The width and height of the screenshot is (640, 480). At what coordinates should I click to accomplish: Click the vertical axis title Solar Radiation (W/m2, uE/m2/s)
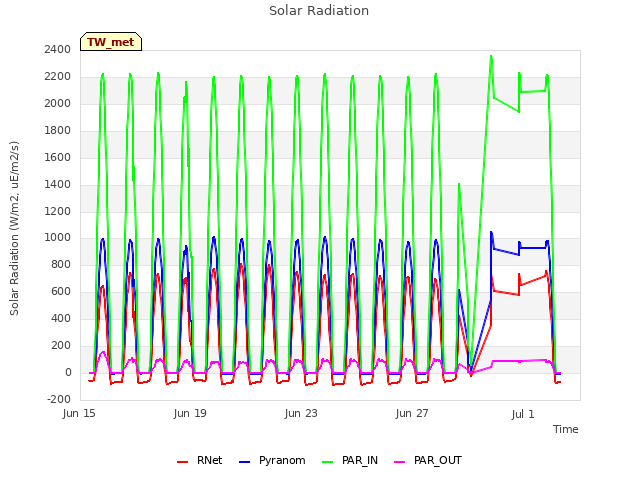(x=14, y=228)
